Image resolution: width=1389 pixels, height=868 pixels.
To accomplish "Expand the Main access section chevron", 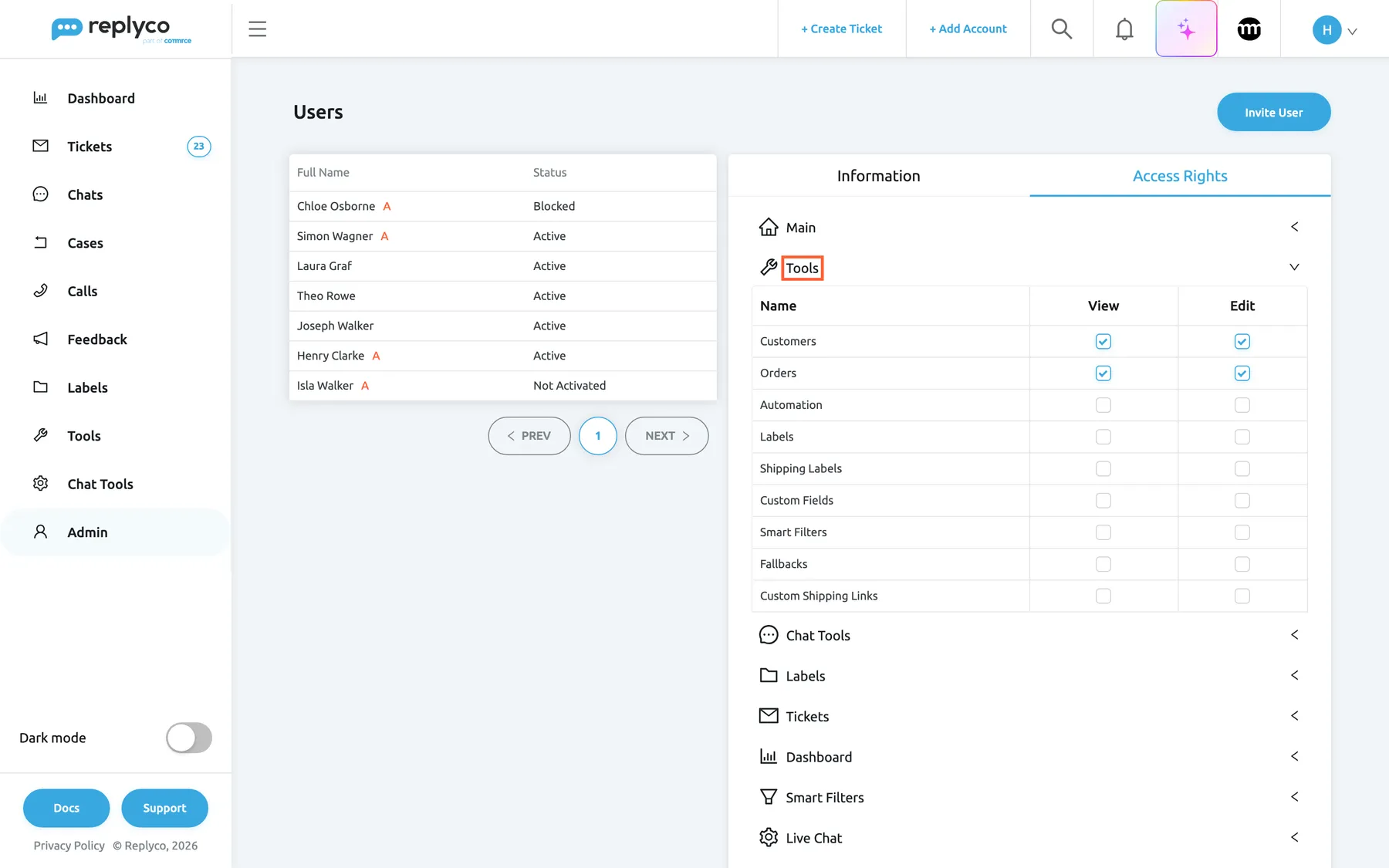I will [1294, 227].
